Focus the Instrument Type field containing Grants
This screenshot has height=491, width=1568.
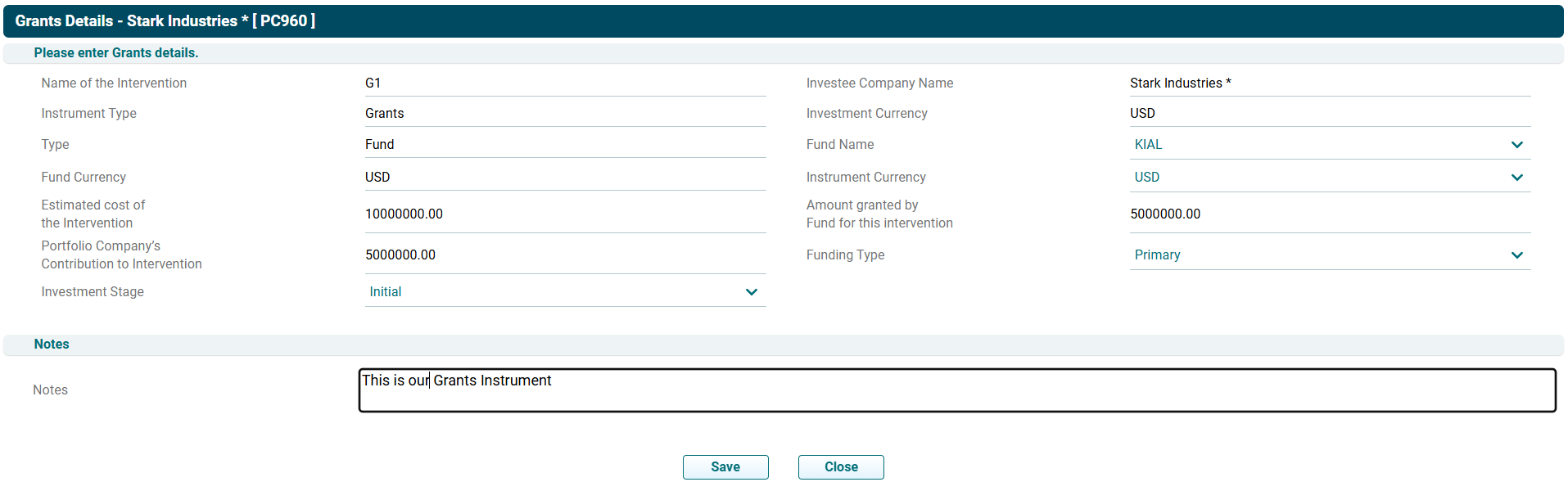click(564, 114)
